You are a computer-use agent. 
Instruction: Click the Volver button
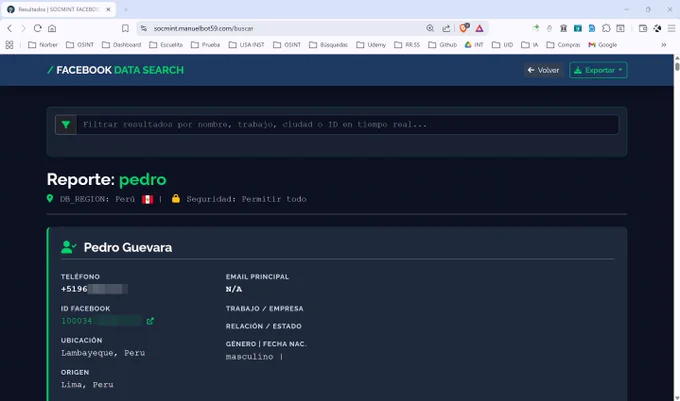click(543, 70)
